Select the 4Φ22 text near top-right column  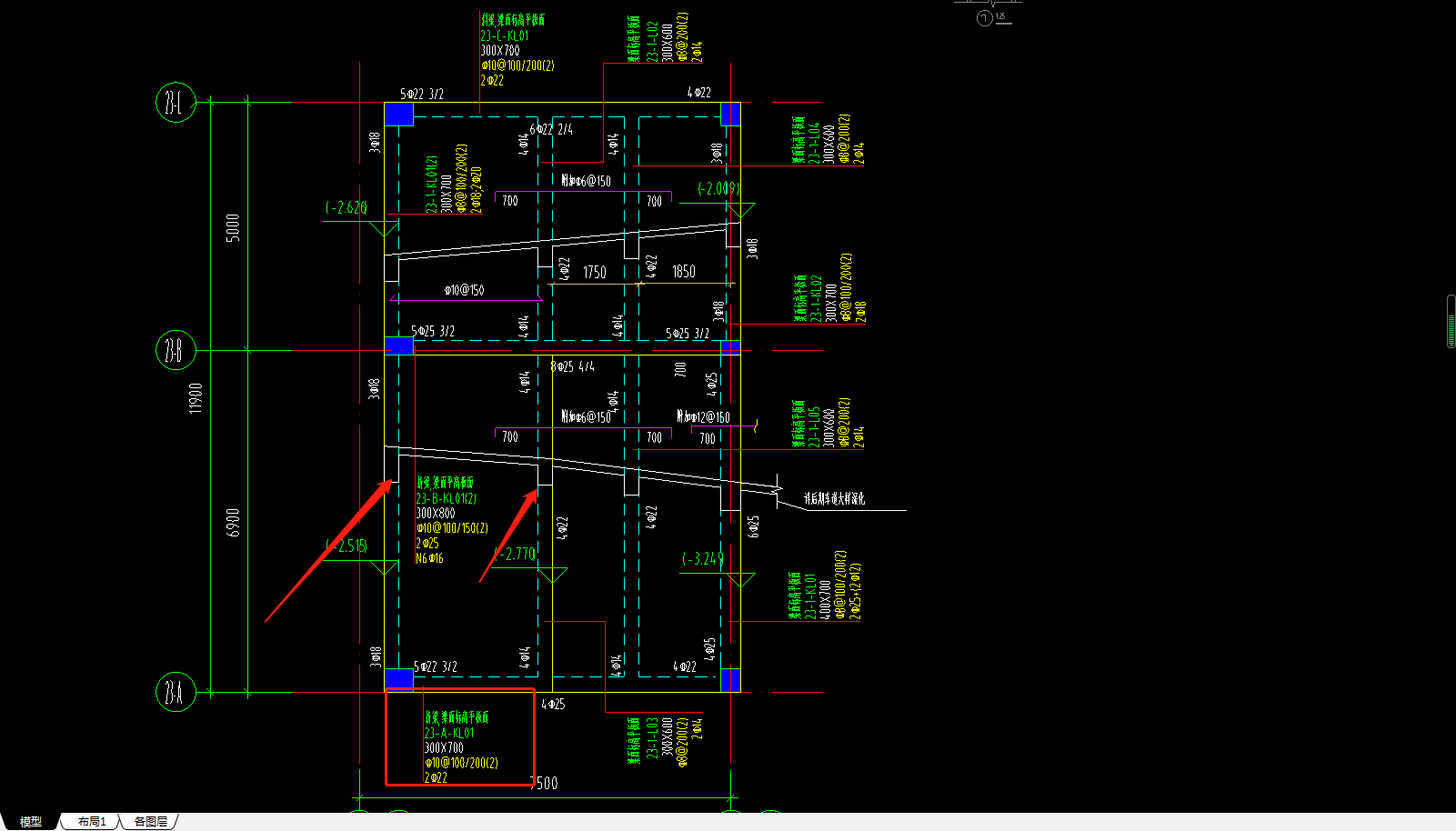pyautogui.click(x=698, y=93)
